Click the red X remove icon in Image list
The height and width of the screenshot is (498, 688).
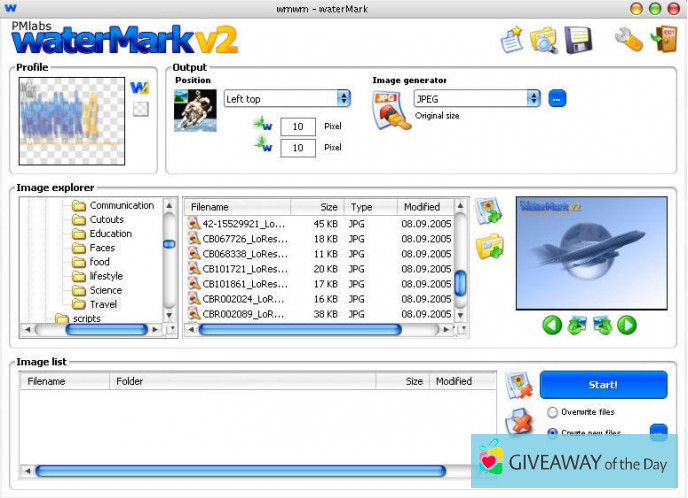518,422
